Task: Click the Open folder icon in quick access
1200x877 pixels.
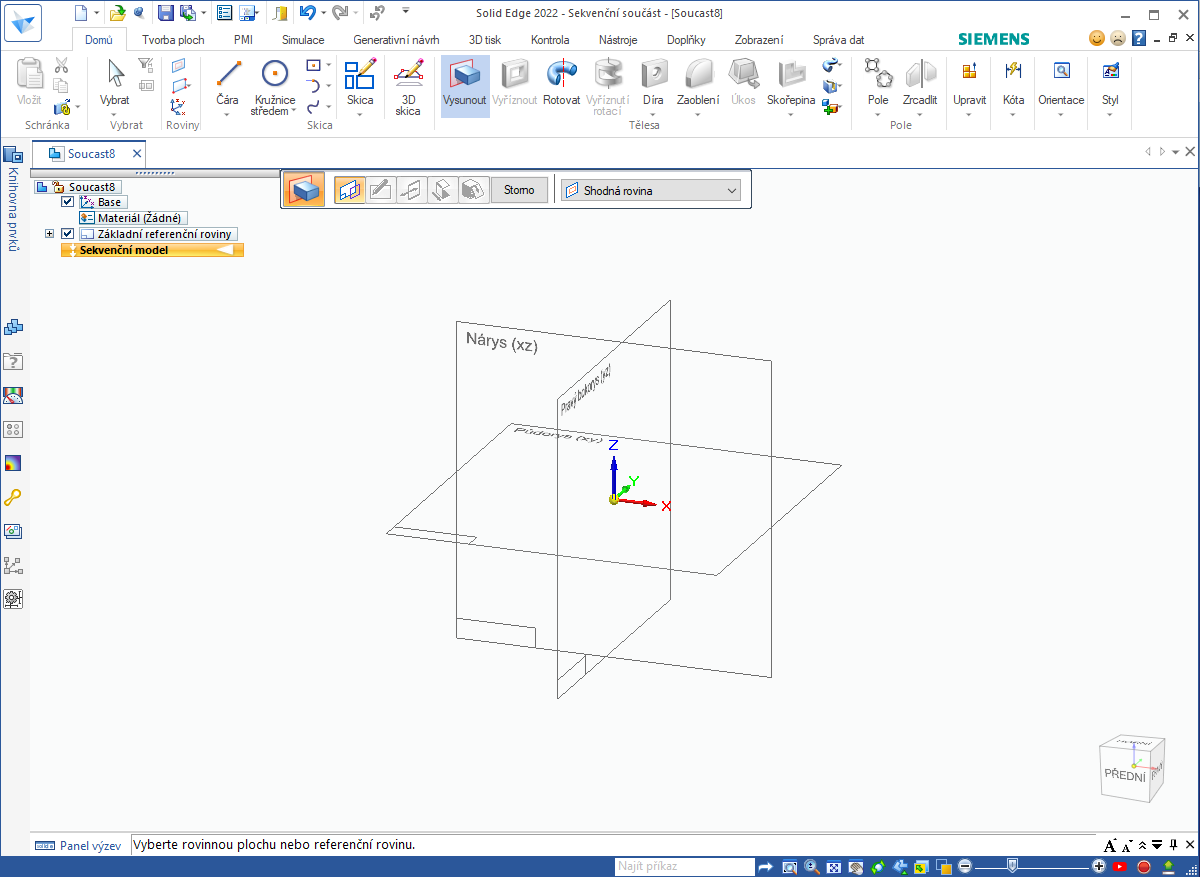Action: click(117, 13)
